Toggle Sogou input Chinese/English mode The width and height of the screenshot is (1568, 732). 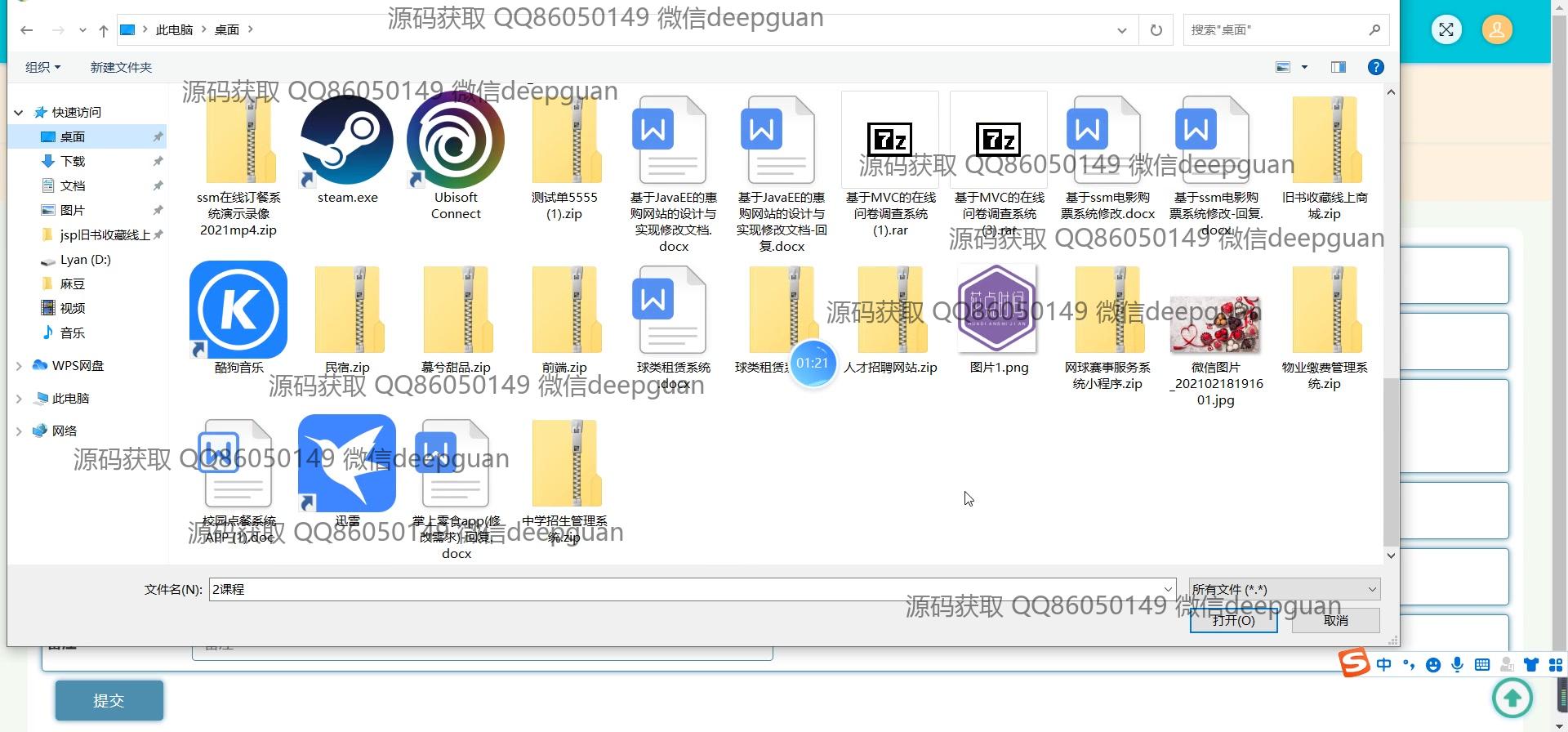tap(1383, 665)
